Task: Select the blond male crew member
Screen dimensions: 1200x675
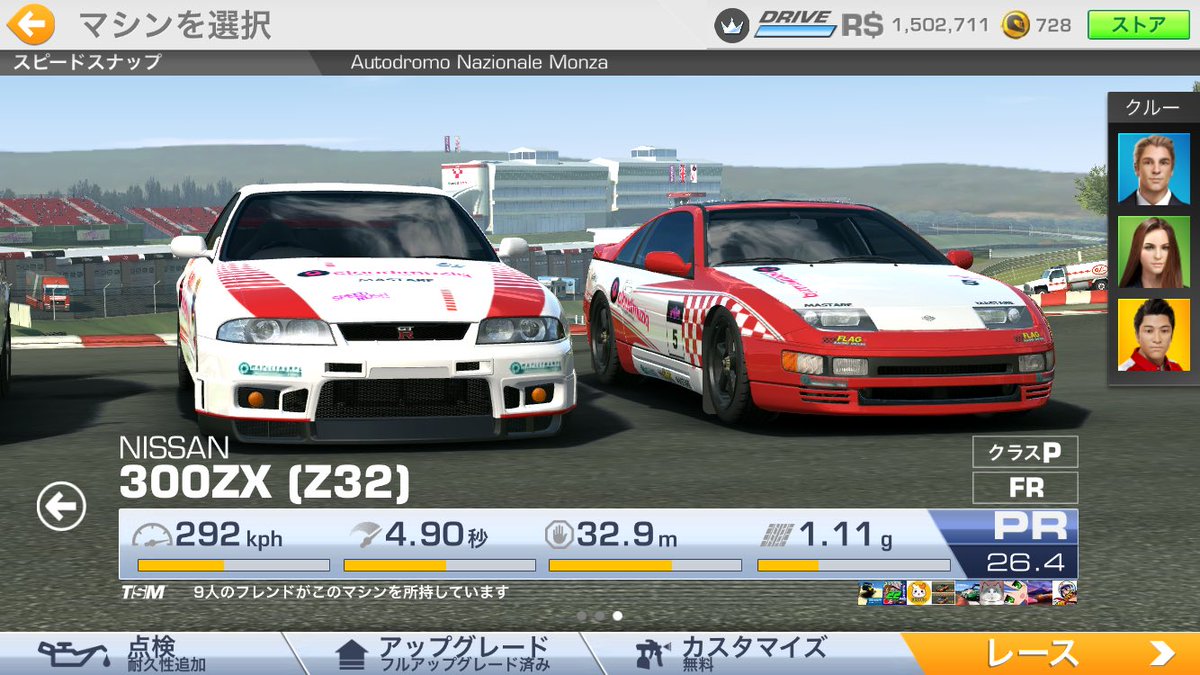Action: (1154, 168)
